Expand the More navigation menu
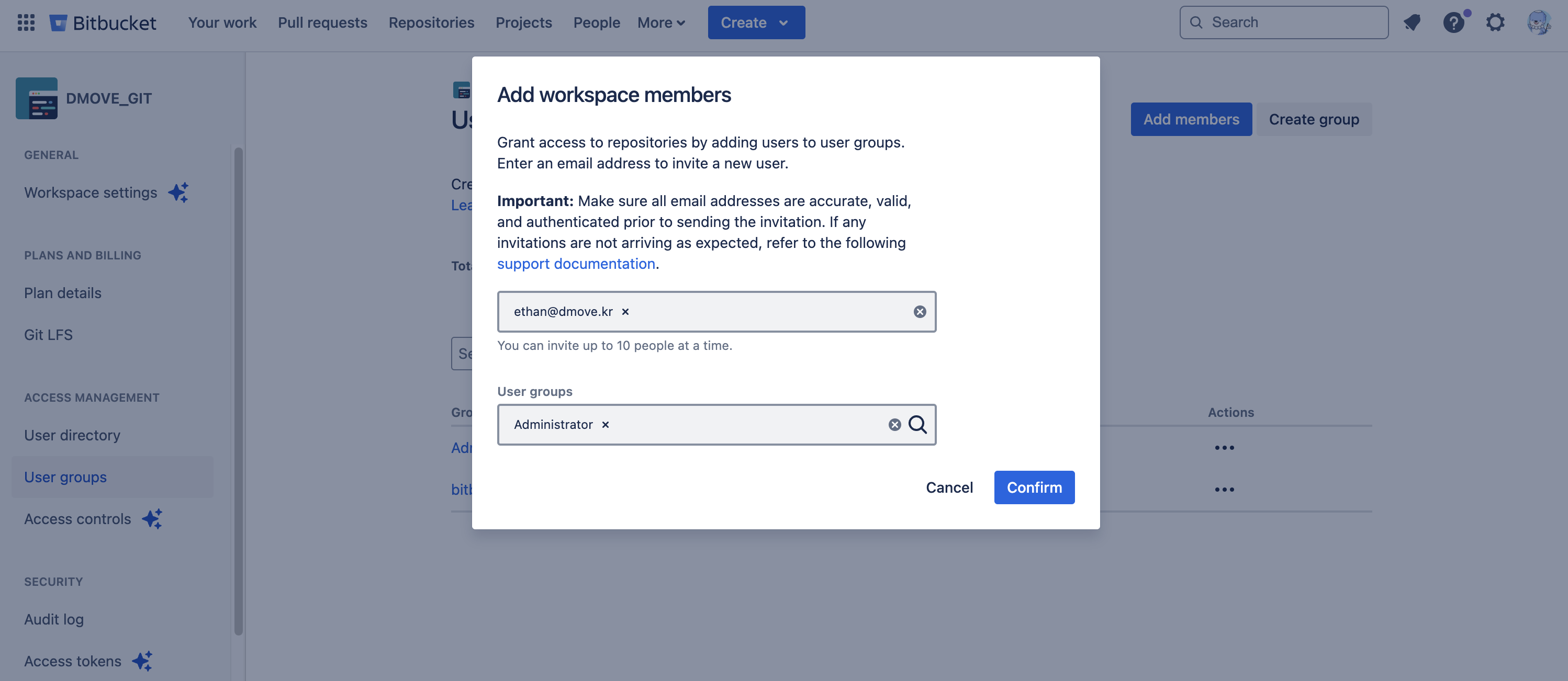1568x681 pixels. tap(661, 22)
